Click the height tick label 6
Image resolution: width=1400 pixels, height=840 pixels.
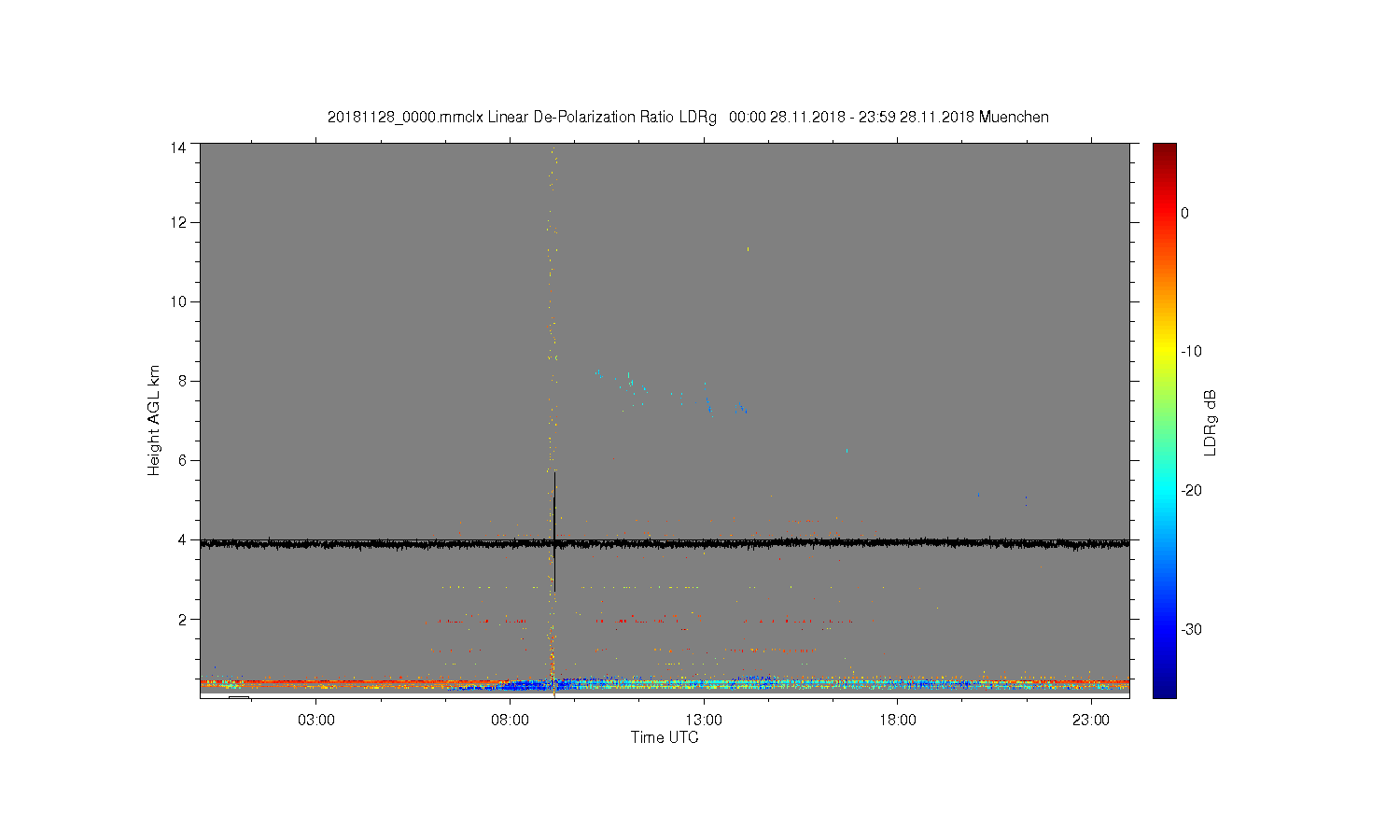(x=182, y=460)
